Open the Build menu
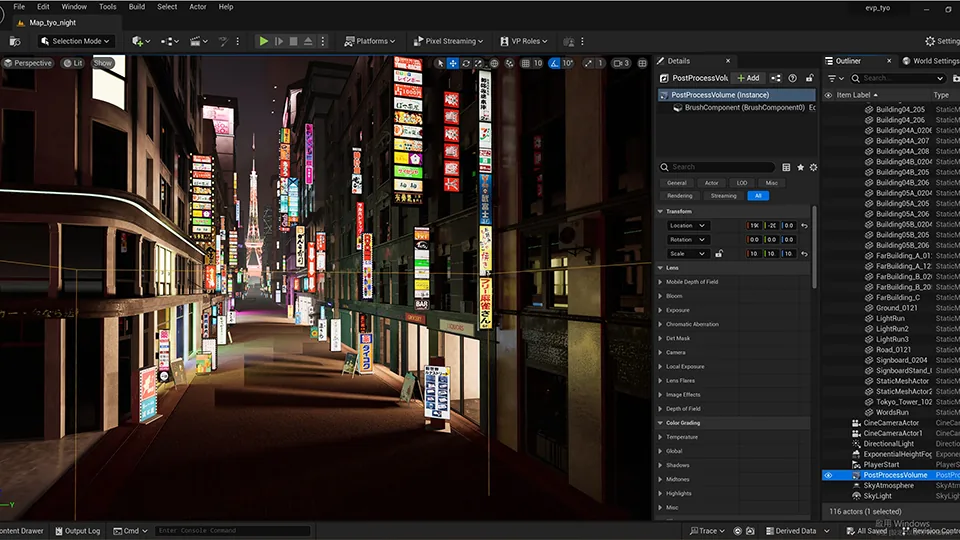The height and width of the screenshot is (540, 960). pyautogui.click(x=137, y=7)
